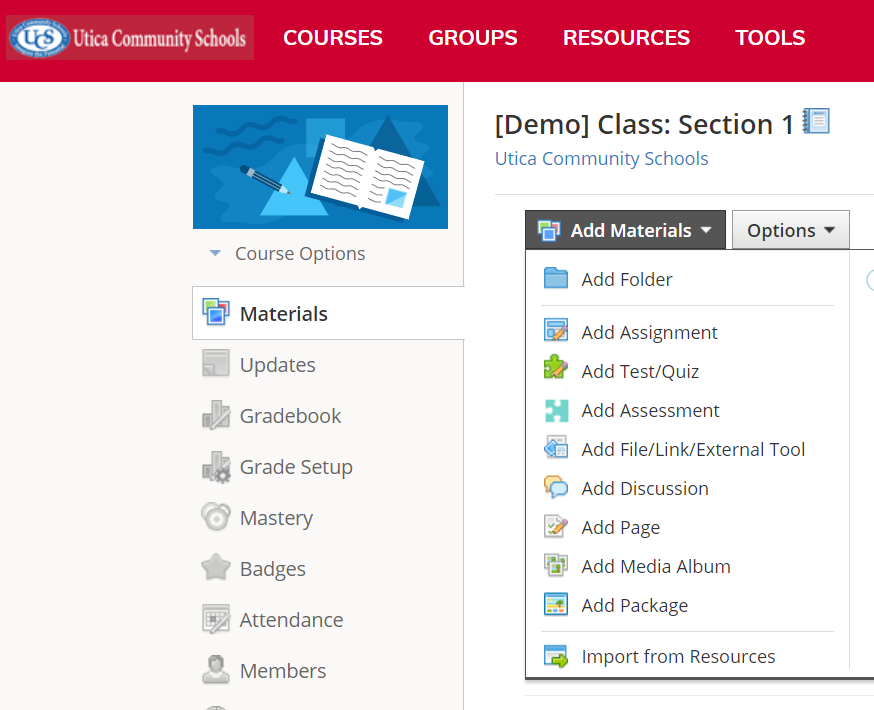Go to Attendance in the sidebar
Viewport: 874px width, 710px height.
291,620
